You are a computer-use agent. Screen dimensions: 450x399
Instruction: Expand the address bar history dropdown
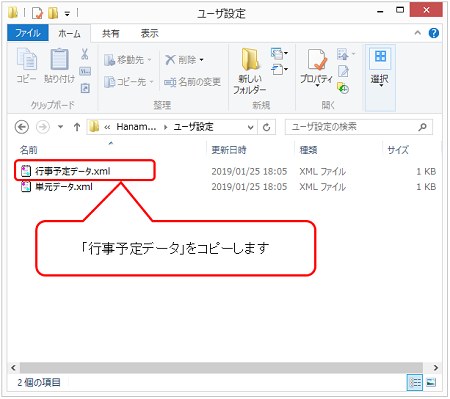click(x=250, y=127)
